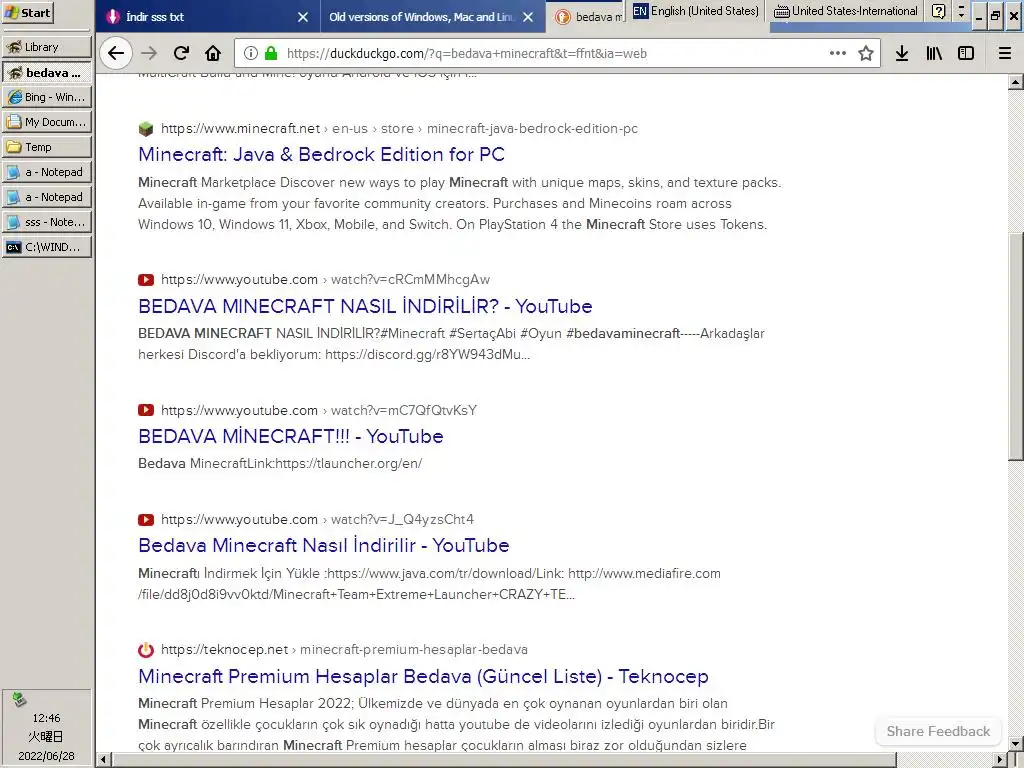
Task: Click the system tray icon above clock
Action: [x=19, y=699]
